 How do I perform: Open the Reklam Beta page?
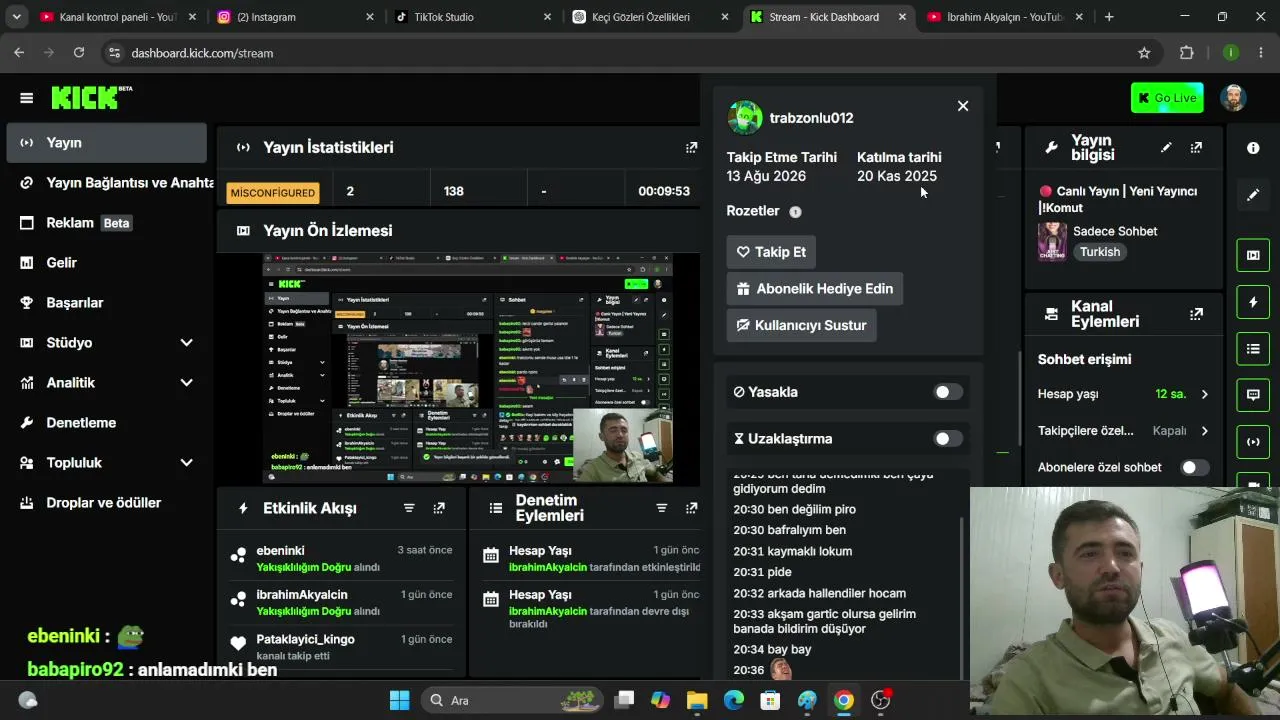click(106, 223)
